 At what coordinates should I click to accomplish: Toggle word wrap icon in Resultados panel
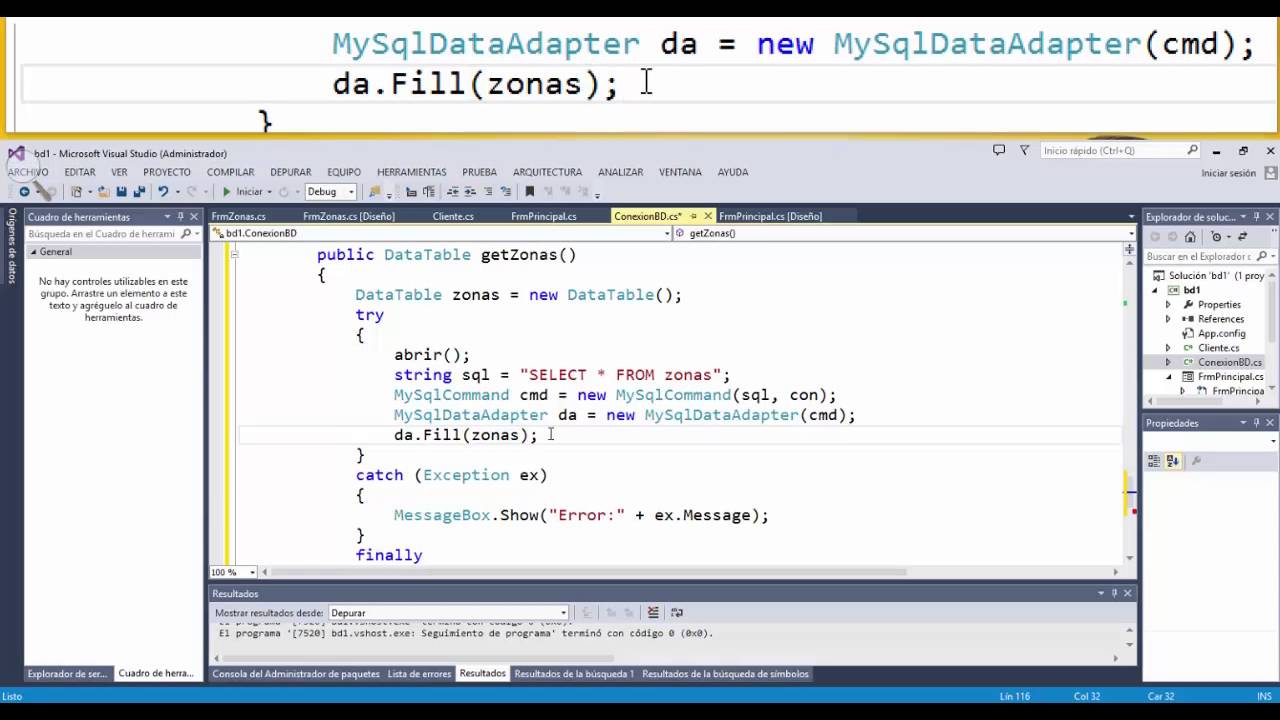point(677,612)
